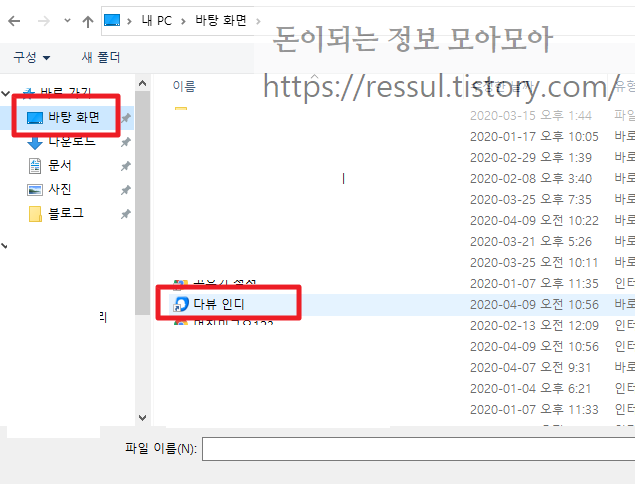Click the picture icon beside 사진
The image size is (635, 484).
(x=35, y=190)
